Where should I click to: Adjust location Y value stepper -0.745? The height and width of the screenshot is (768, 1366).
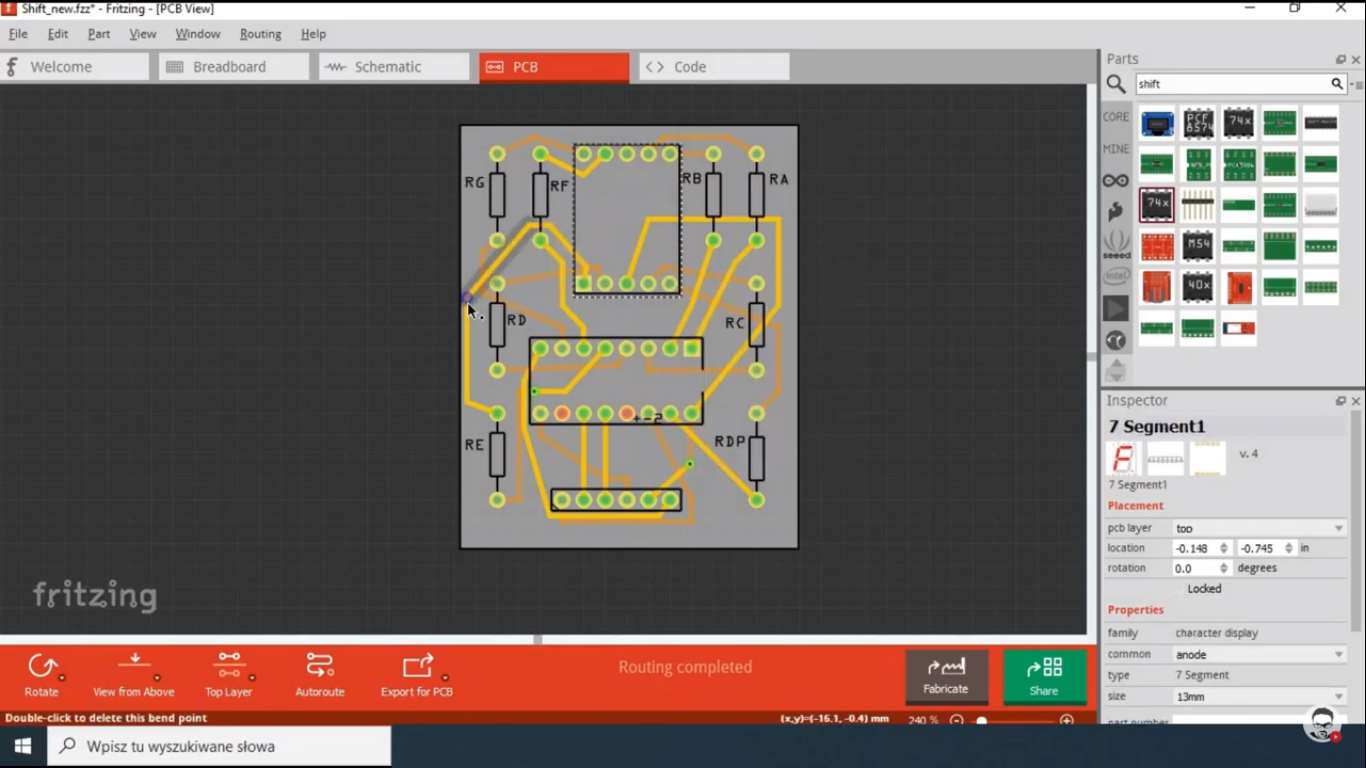pos(1289,548)
